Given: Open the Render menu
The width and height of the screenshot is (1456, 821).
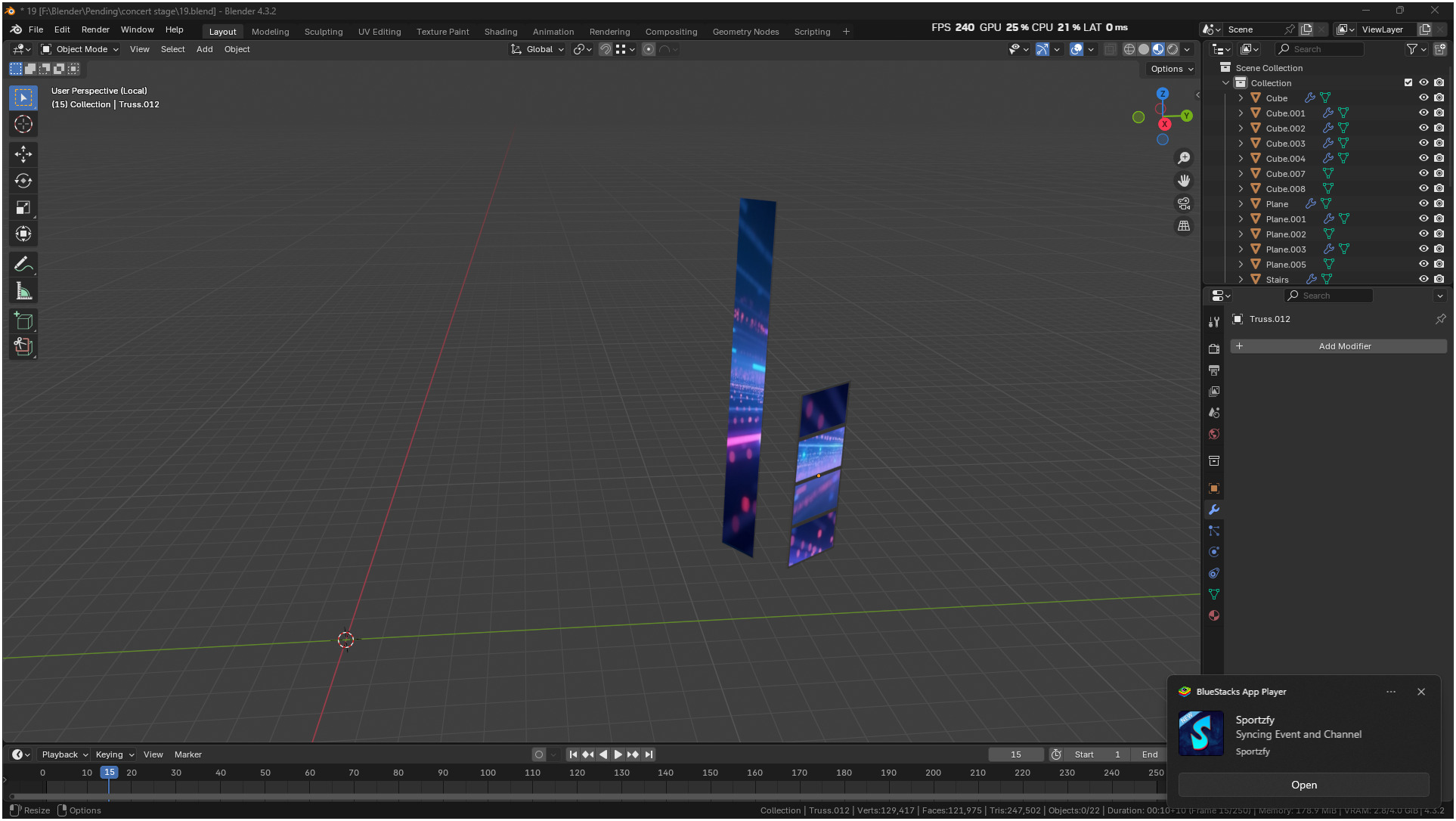Looking at the screenshot, I should click(x=95, y=29).
